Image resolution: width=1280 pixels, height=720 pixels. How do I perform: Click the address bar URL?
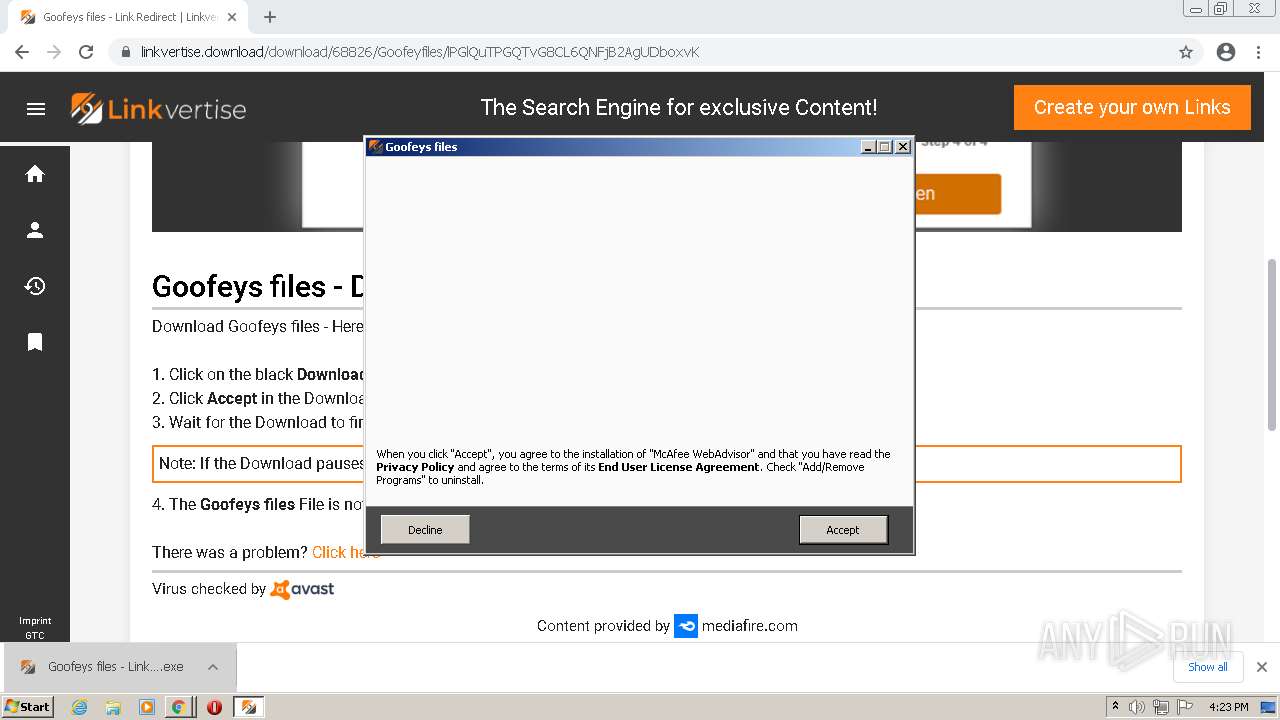coord(420,52)
